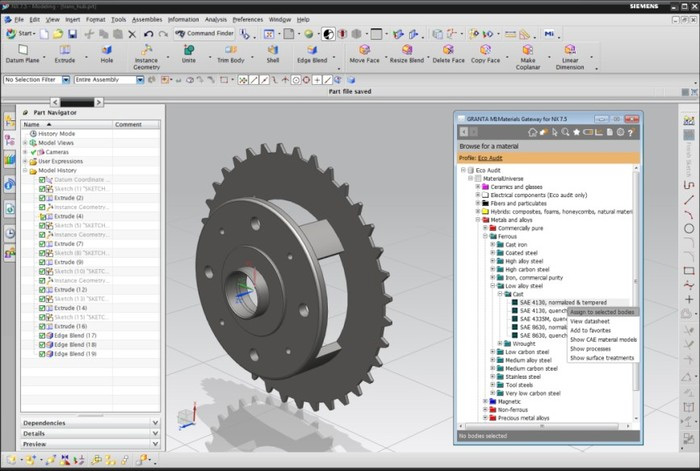Open the Insert menu
Screen dimensions: 700x471
(x=72, y=20)
